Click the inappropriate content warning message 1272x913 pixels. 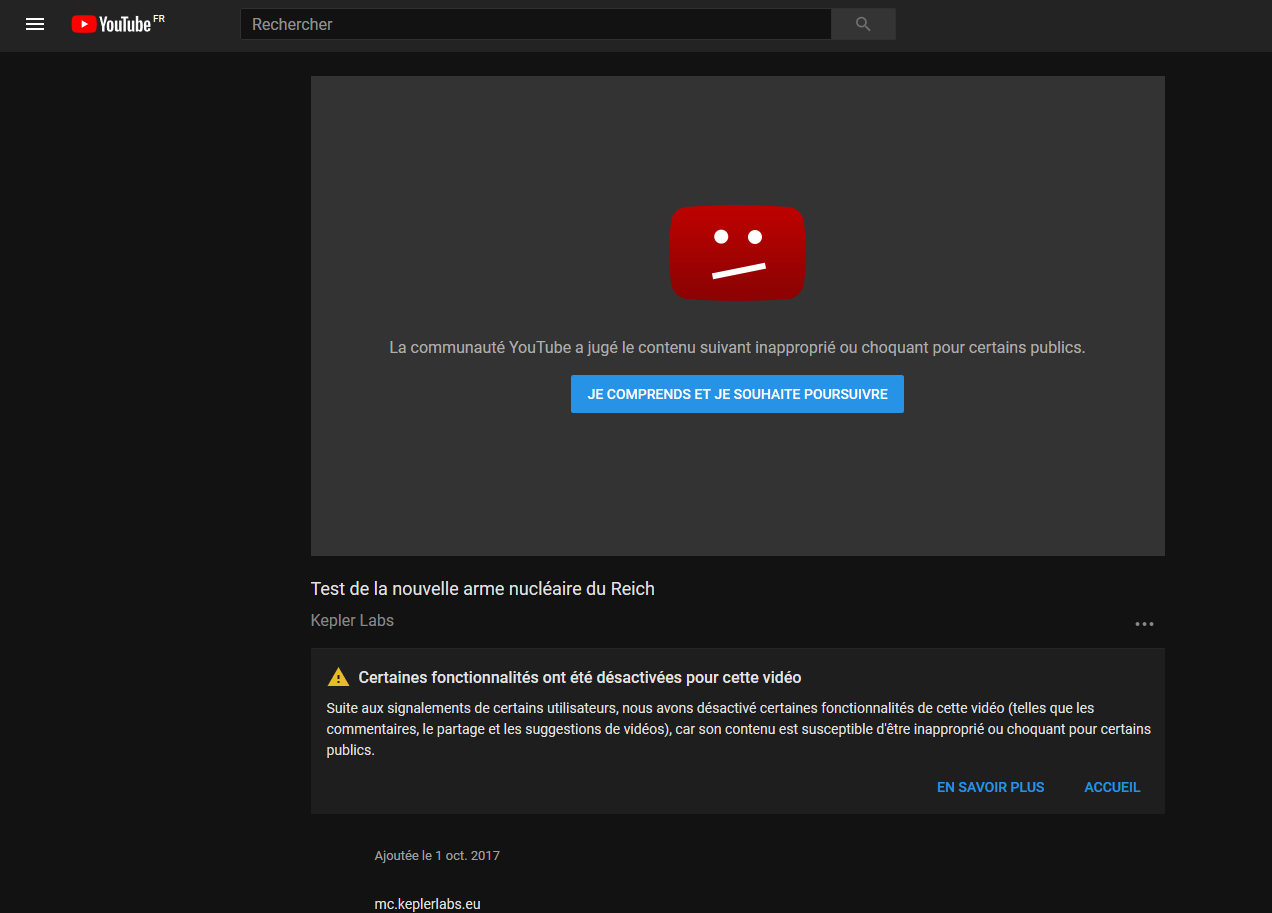(x=737, y=348)
